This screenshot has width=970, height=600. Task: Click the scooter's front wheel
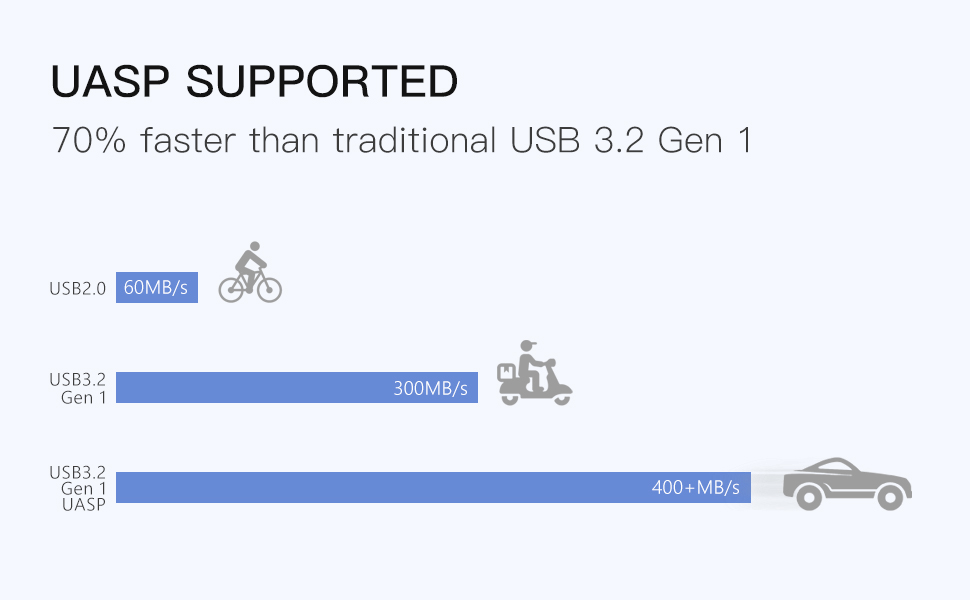tap(561, 396)
